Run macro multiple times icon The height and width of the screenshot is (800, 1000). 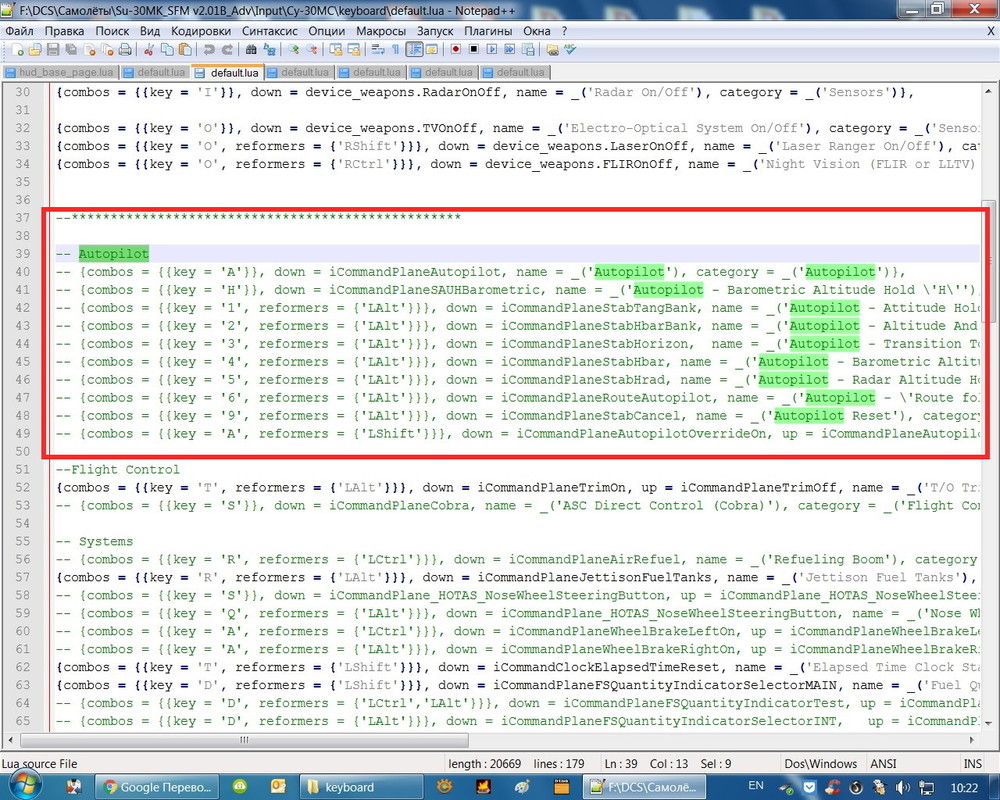[510, 49]
